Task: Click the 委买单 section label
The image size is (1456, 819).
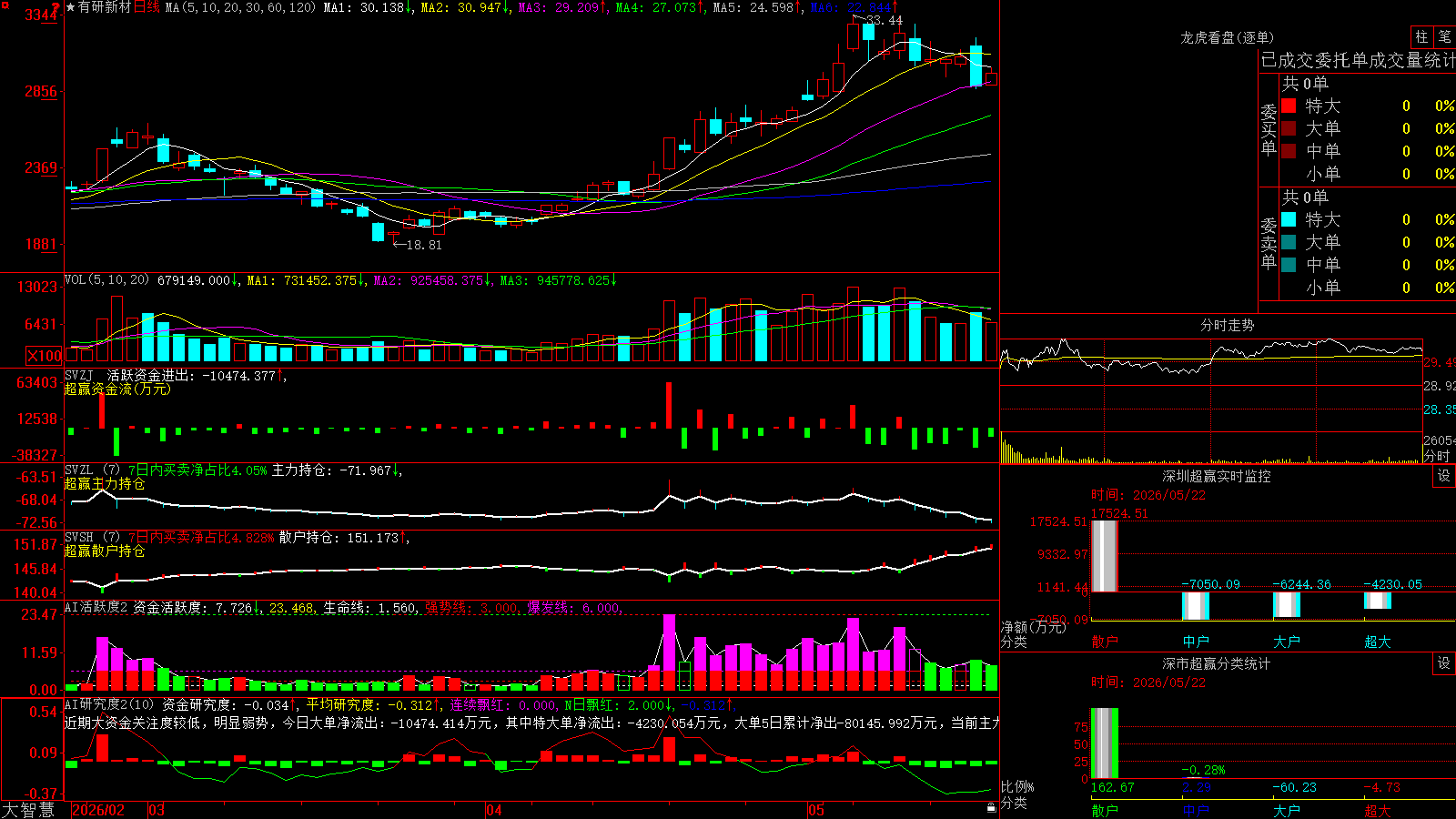Action: tap(1269, 130)
